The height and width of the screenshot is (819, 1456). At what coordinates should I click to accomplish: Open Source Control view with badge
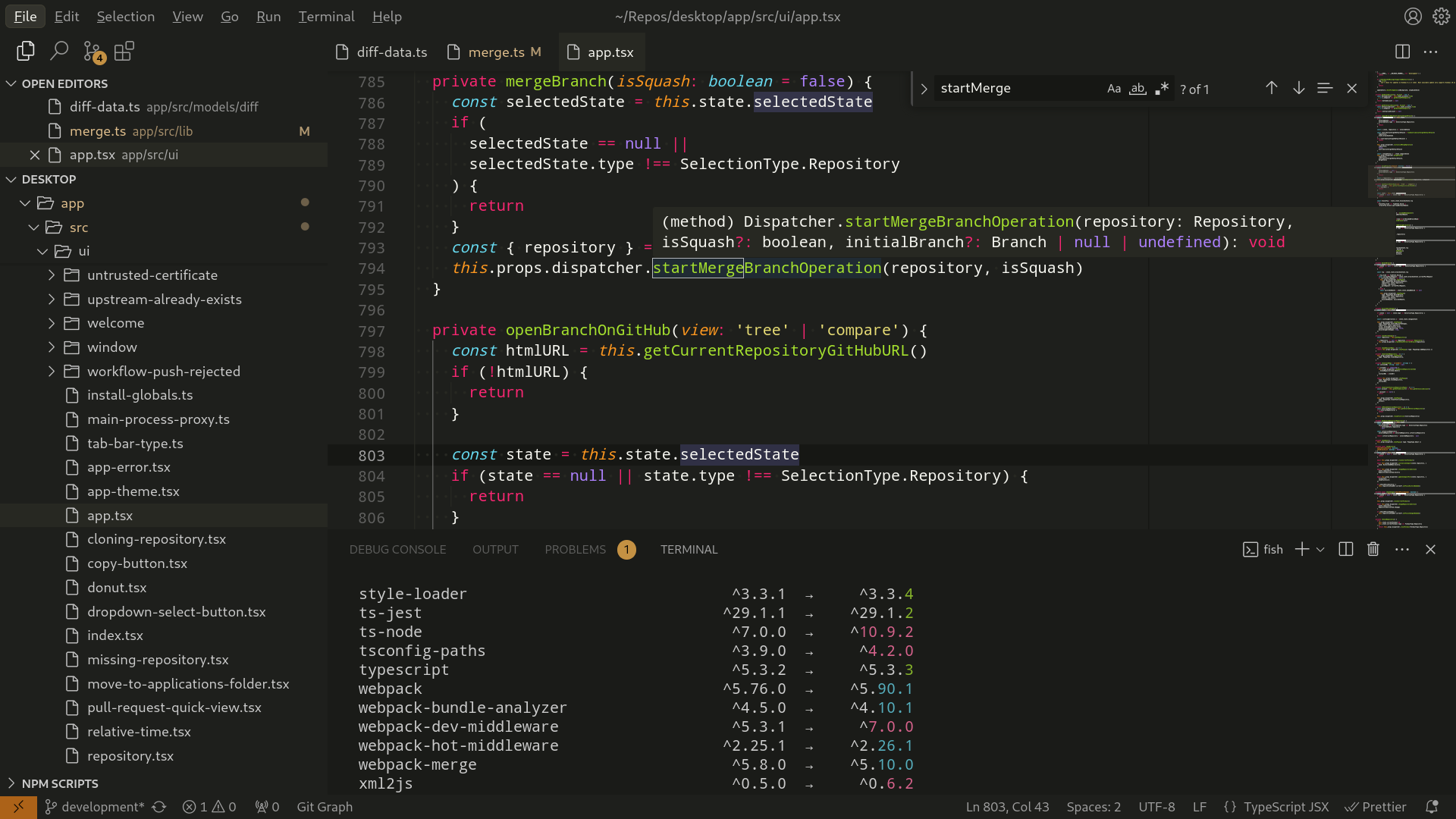93,52
